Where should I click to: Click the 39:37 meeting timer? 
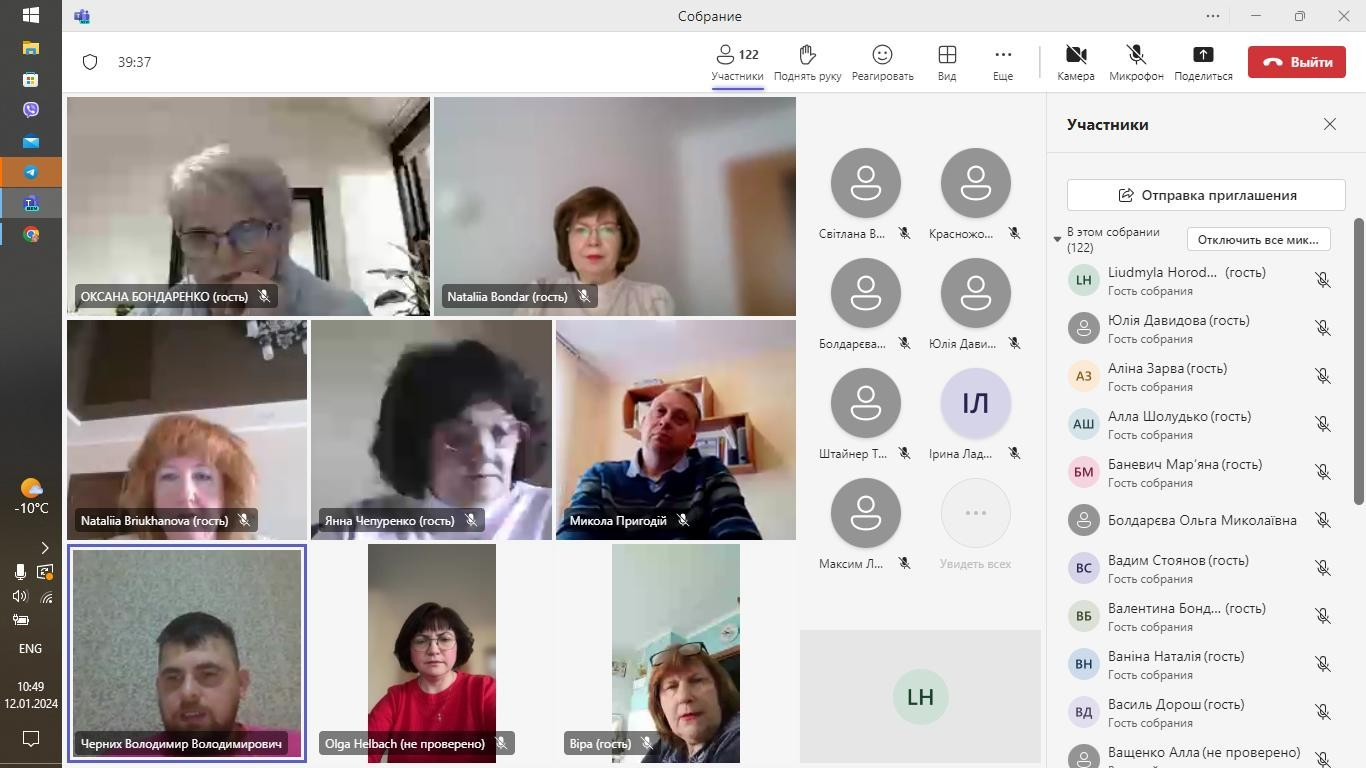click(134, 62)
